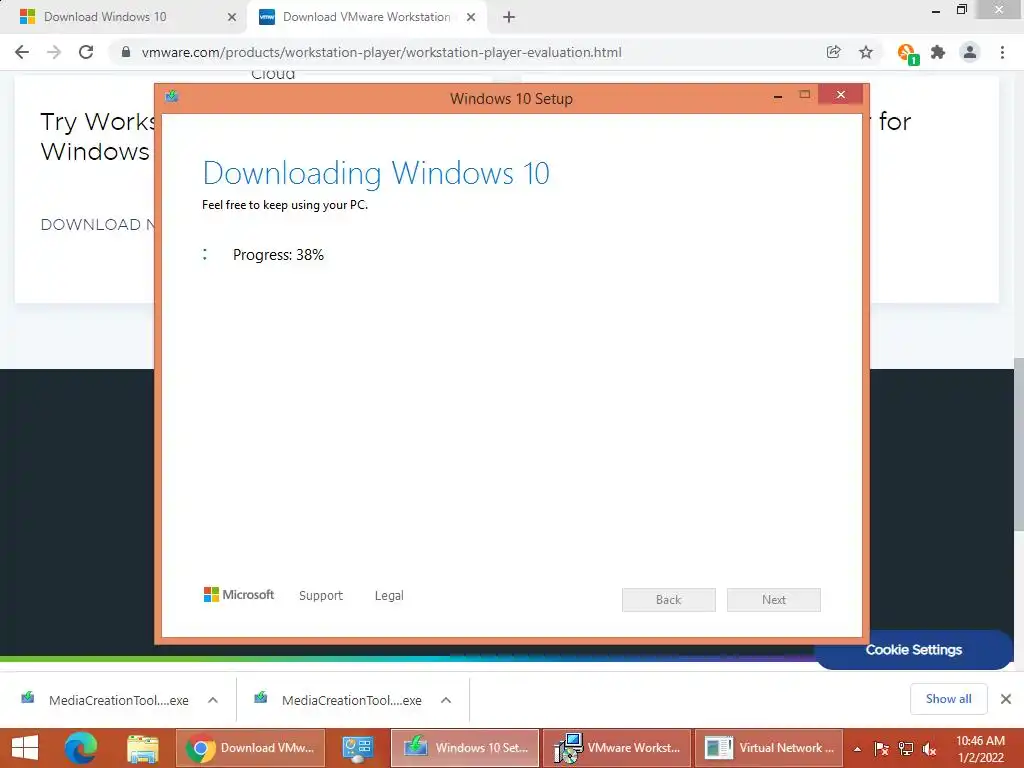Click the Back button in Setup

coord(669,600)
